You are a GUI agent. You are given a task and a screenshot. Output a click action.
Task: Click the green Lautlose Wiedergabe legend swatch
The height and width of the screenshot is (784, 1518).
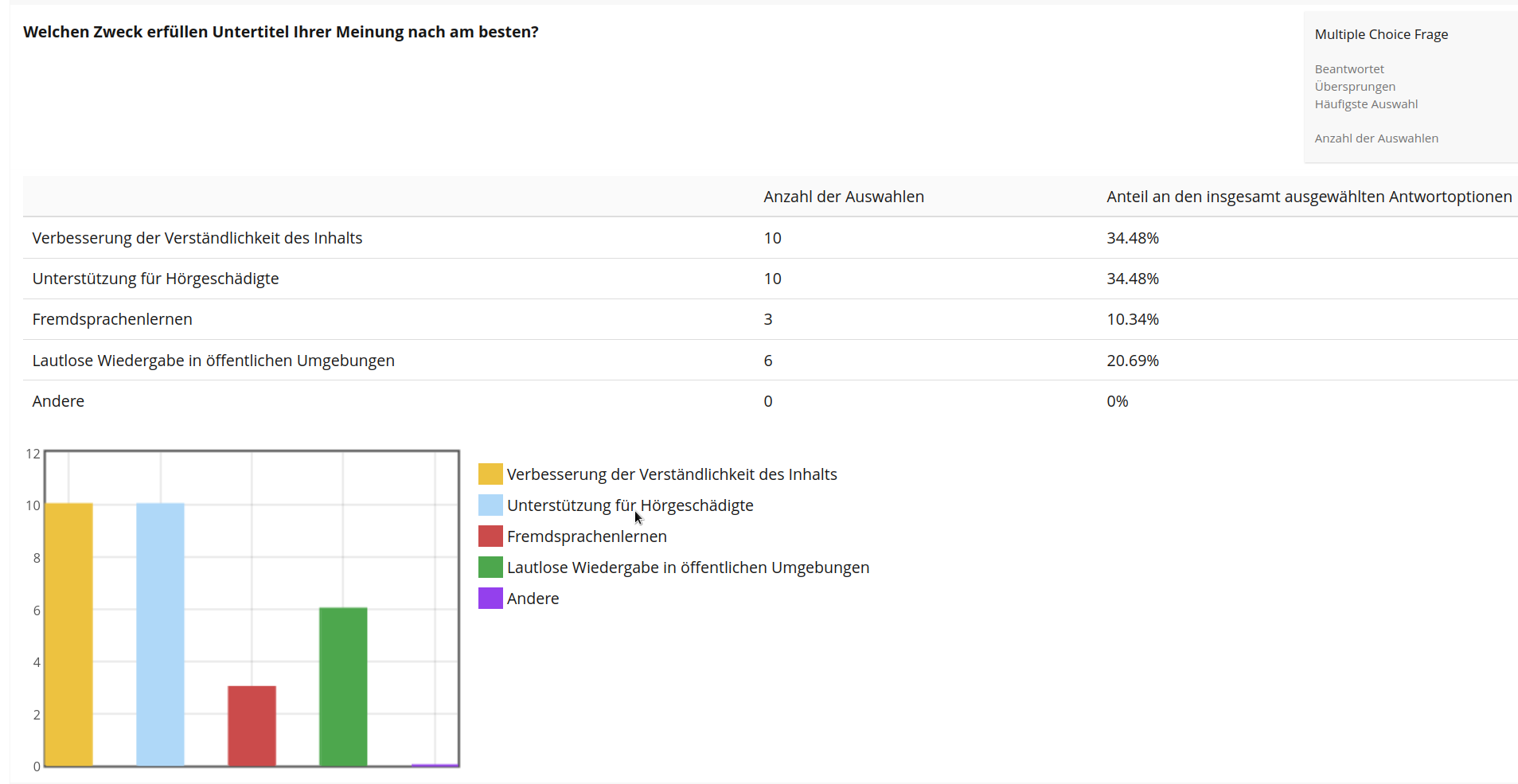click(x=490, y=568)
